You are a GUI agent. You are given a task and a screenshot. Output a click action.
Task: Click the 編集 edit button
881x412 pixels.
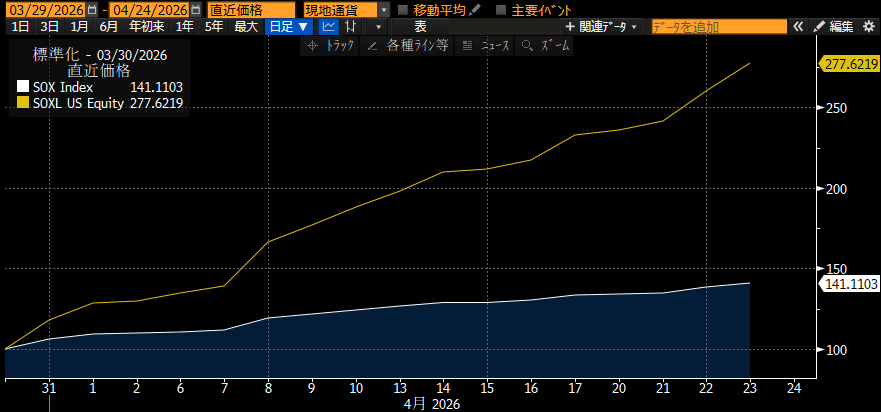pyautogui.click(x=834, y=26)
